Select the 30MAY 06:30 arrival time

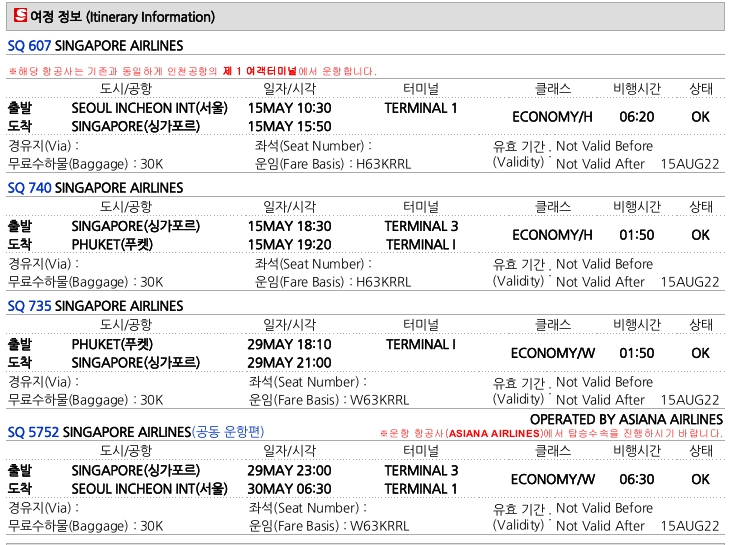(x=289, y=489)
